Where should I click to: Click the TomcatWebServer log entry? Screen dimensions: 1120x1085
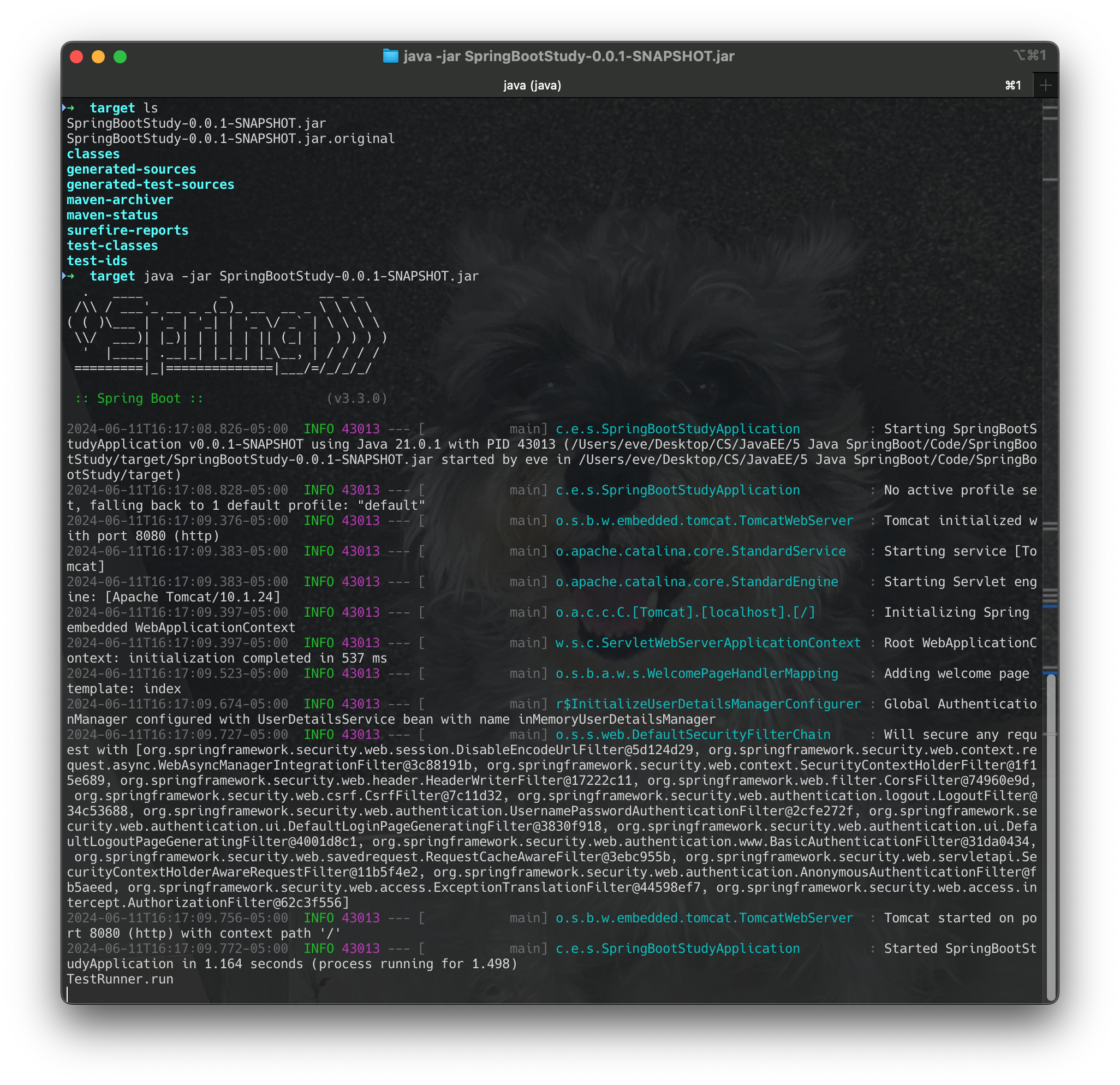[x=704, y=521]
